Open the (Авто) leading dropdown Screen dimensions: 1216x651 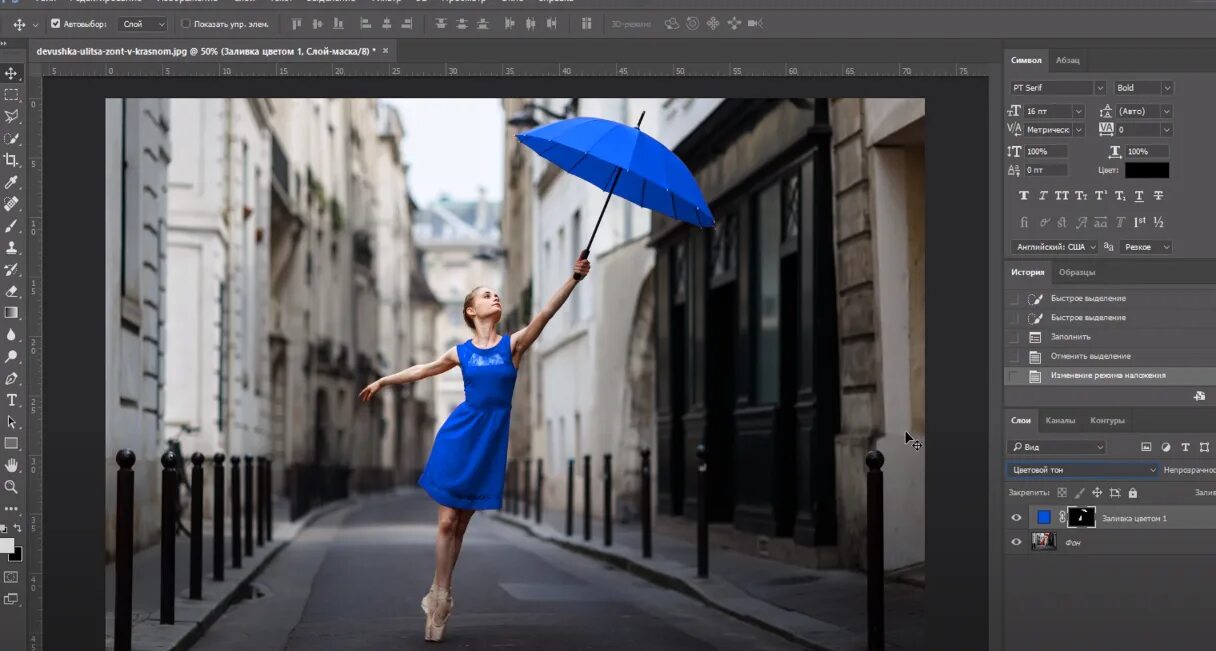1144,112
